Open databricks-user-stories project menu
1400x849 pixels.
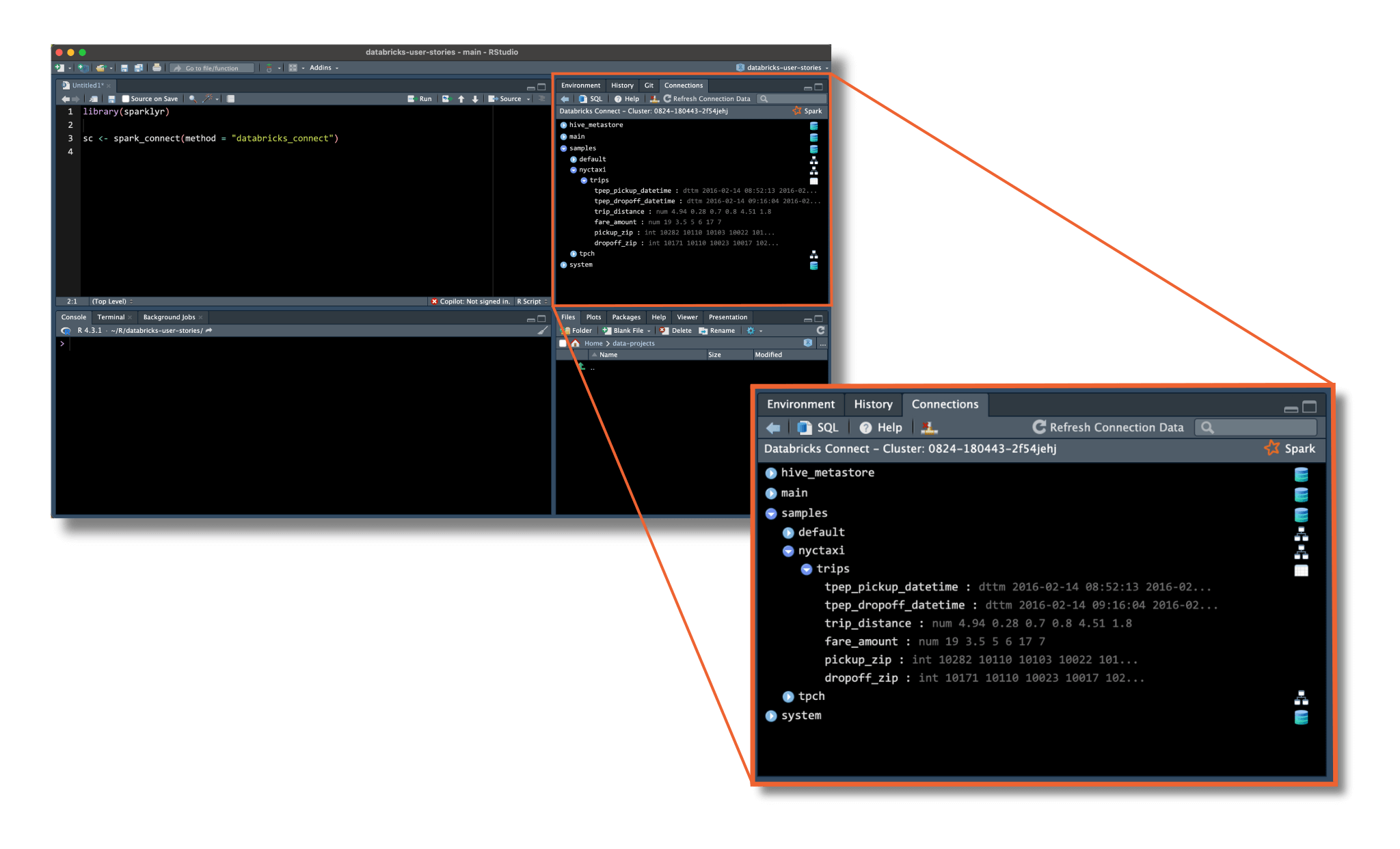782,68
